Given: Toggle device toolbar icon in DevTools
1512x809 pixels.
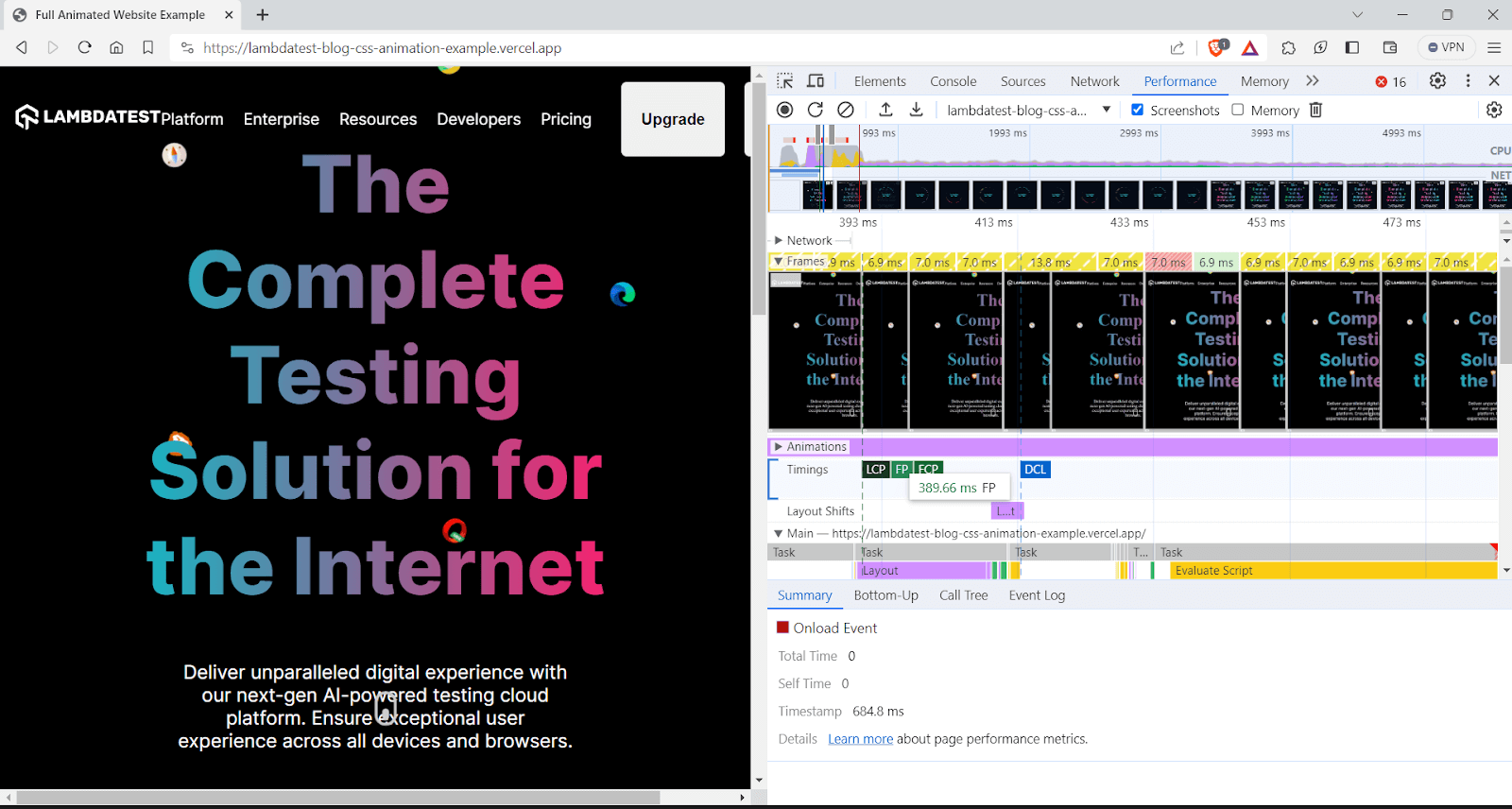Looking at the screenshot, I should [x=816, y=81].
